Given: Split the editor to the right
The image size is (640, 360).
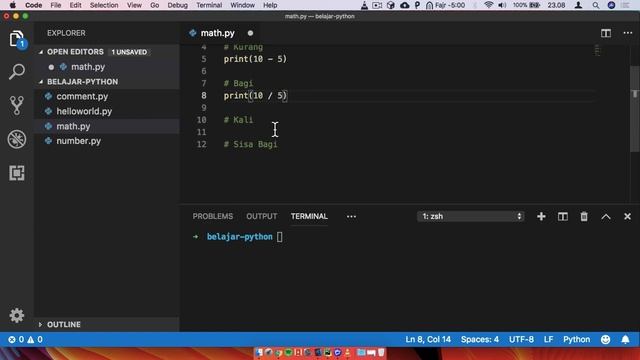Looking at the screenshot, I should tap(606, 33).
